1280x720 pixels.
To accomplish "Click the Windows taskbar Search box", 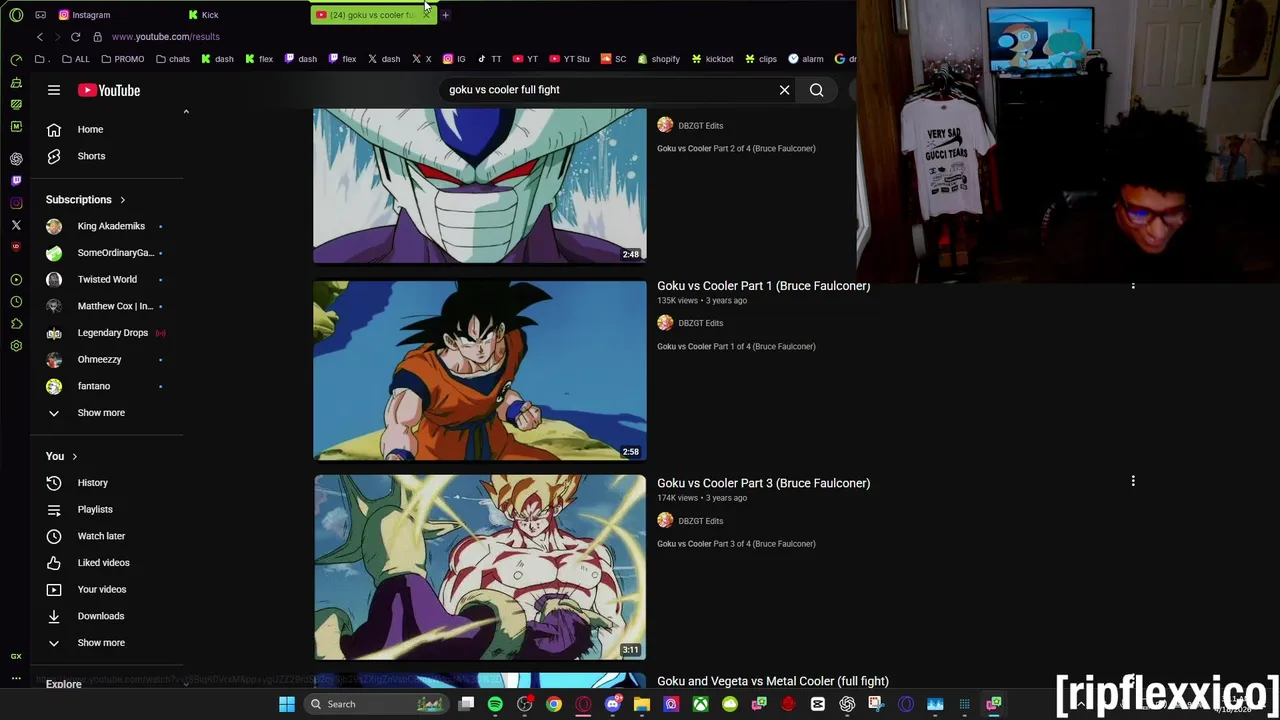I will coord(375,704).
